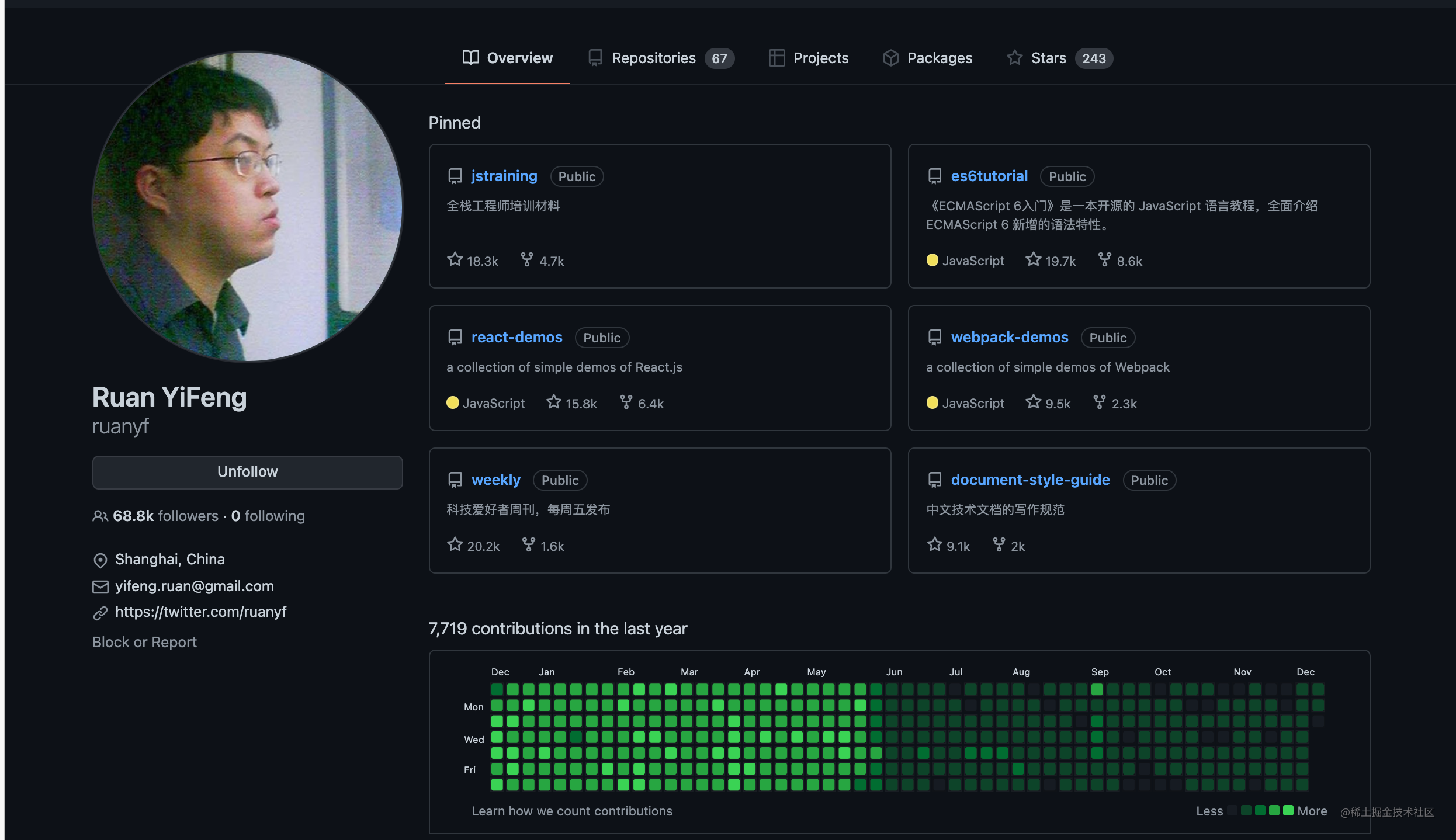
Task: Click the jstraining star count icon
Action: (455, 259)
